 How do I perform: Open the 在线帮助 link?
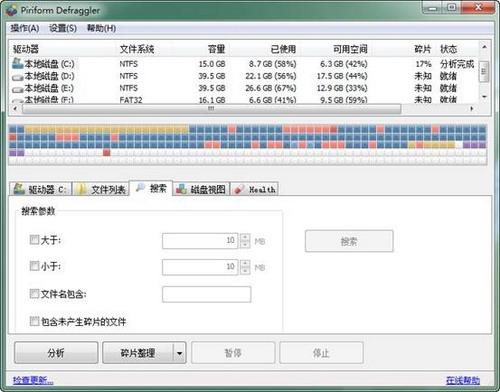pyautogui.click(x=463, y=380)
